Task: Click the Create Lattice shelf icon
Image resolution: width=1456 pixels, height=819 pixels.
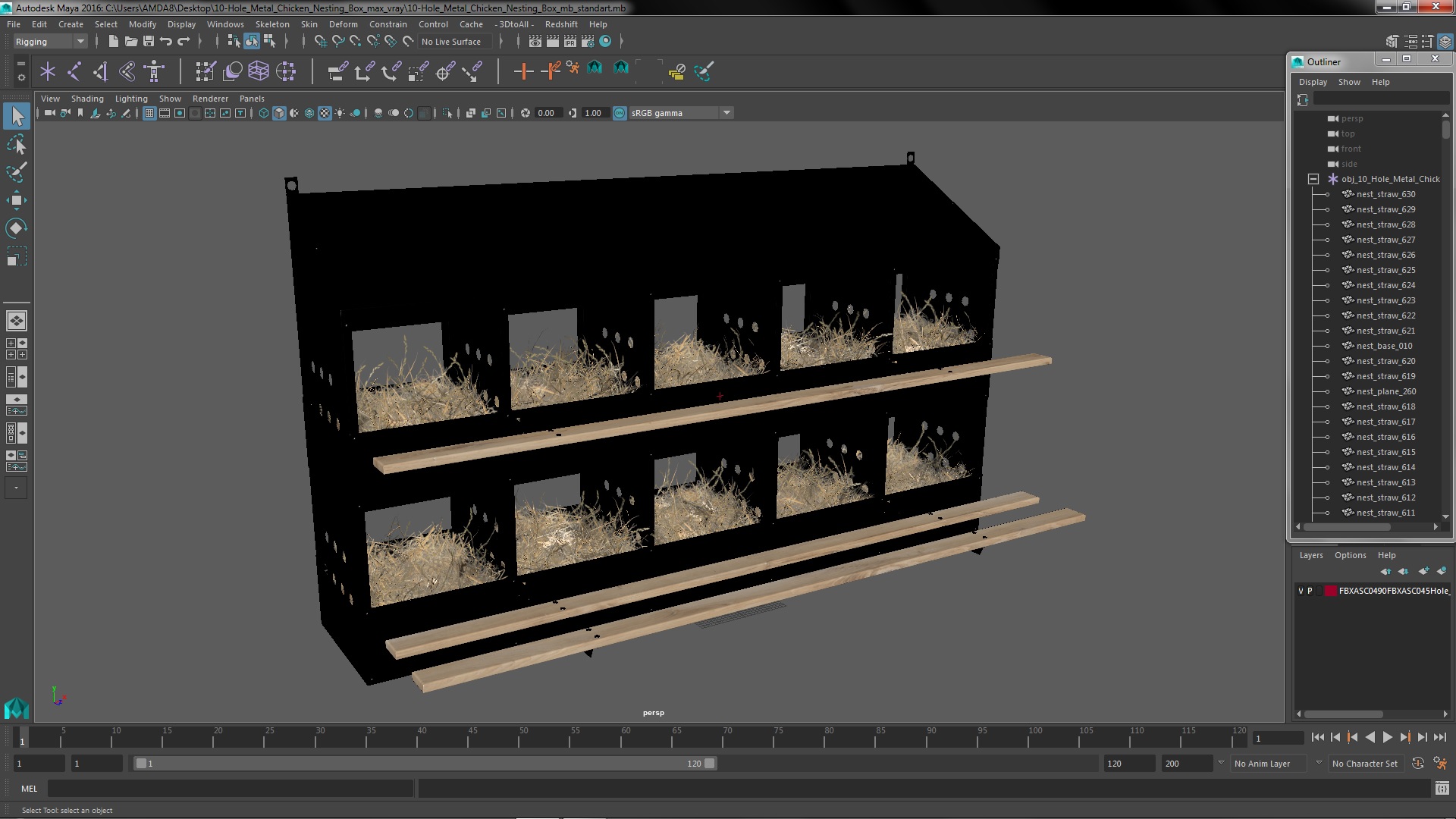Action: point(259,71)
